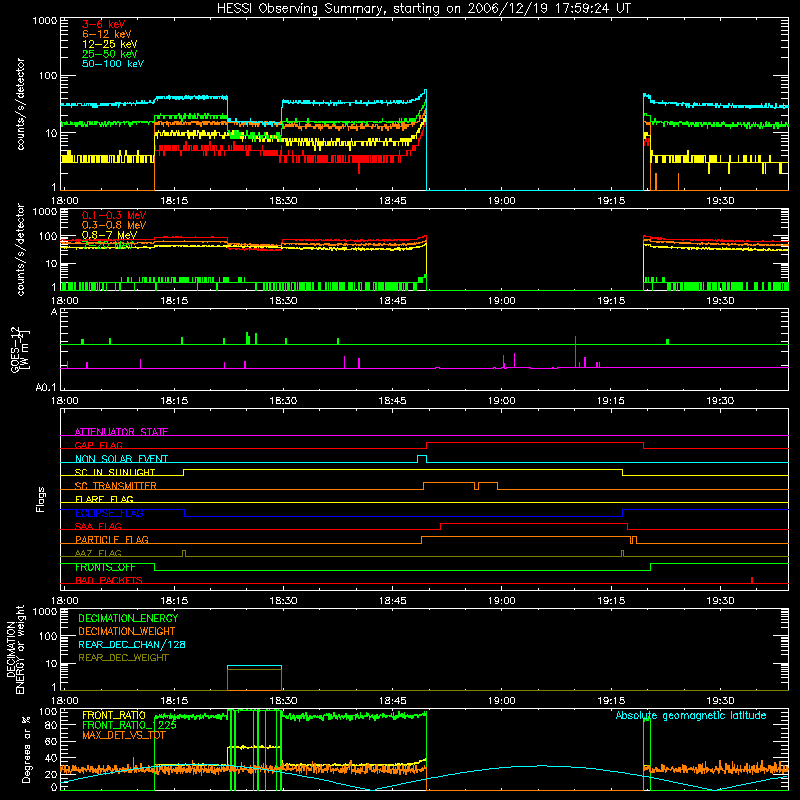This screenshot has height=800, width=800.
Task: Select the GAP_FLAG label
Action: 98,445
